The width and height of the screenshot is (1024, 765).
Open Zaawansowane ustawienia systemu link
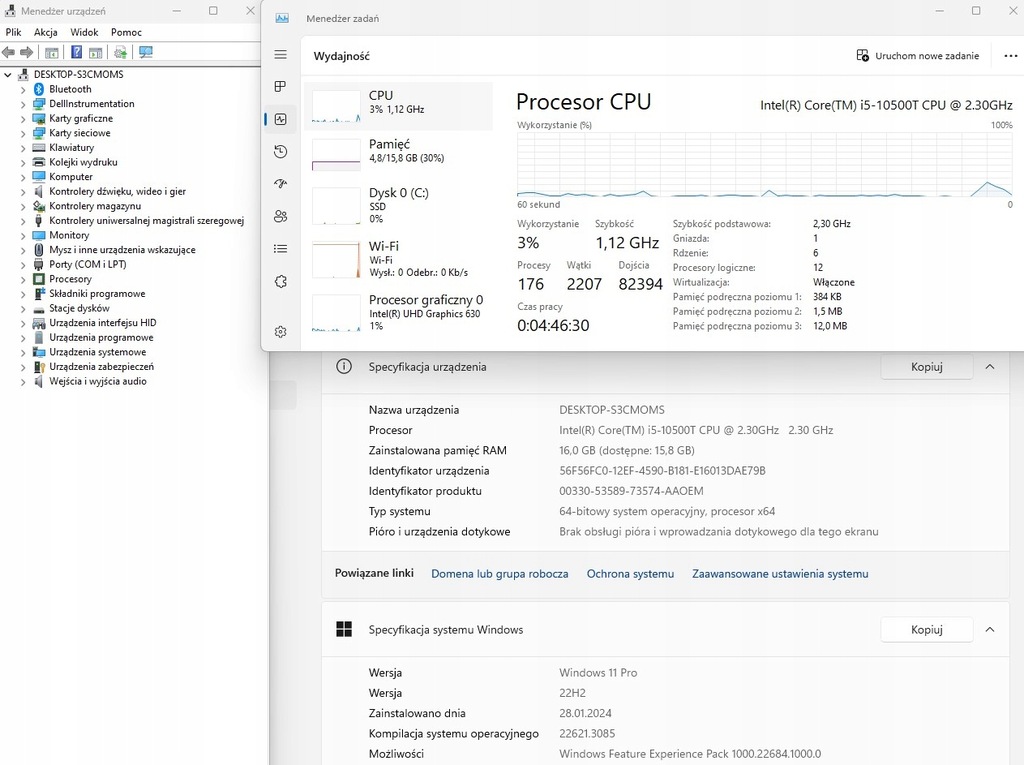click(780, 574)
